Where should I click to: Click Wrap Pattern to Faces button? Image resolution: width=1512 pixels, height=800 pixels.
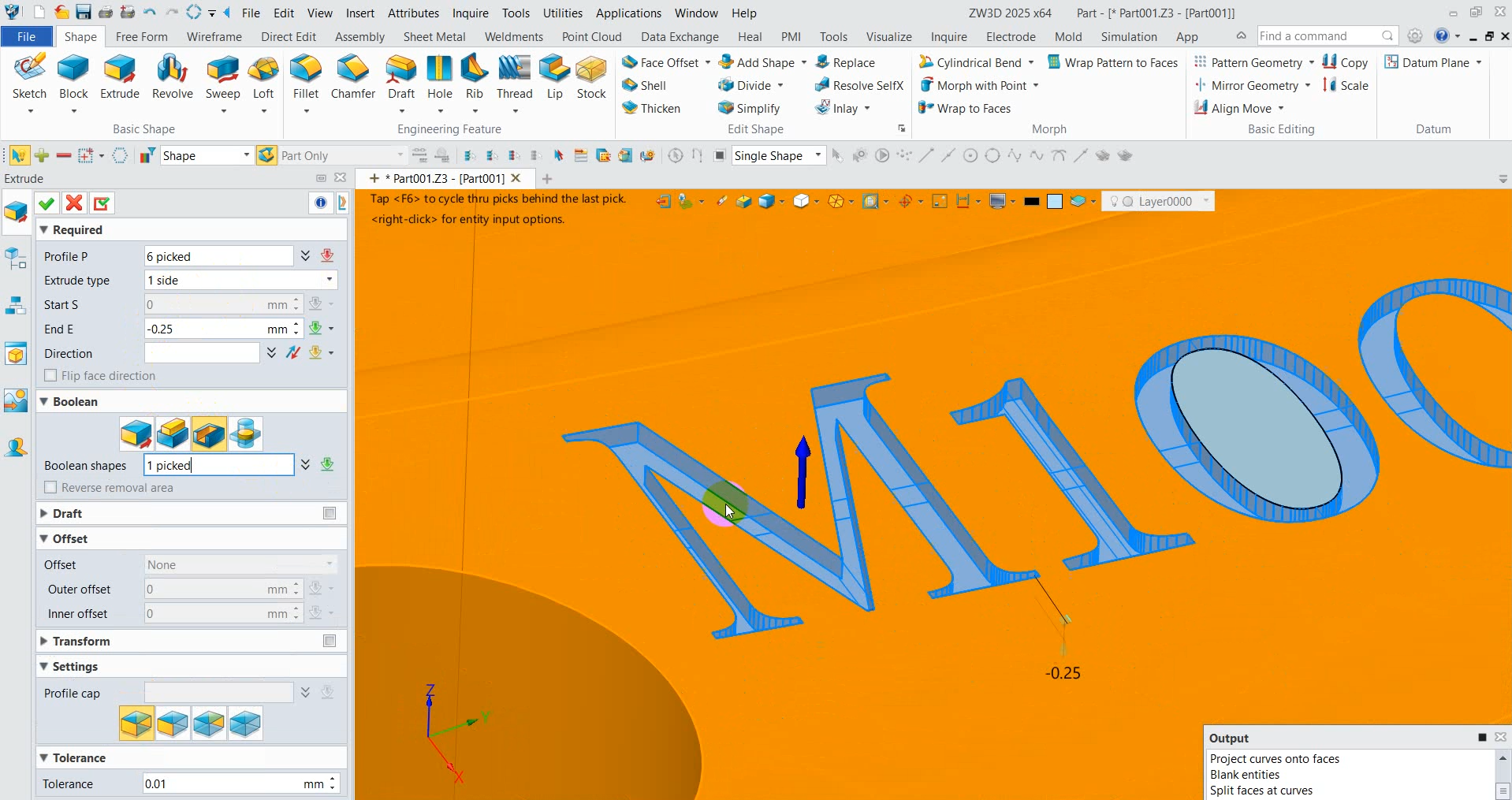point(1112,62)
